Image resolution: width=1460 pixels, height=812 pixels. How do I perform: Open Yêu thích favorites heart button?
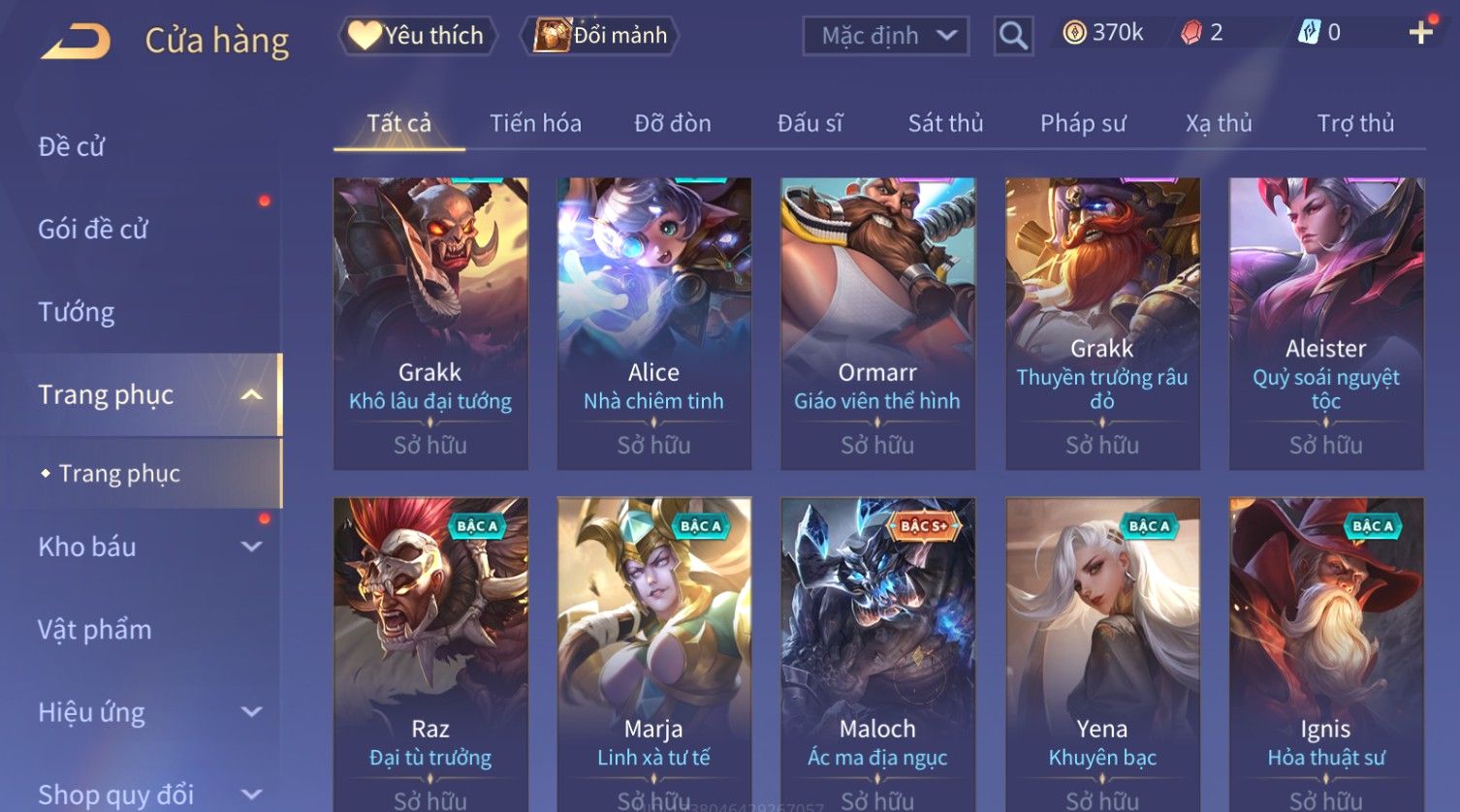coord(417,35)
